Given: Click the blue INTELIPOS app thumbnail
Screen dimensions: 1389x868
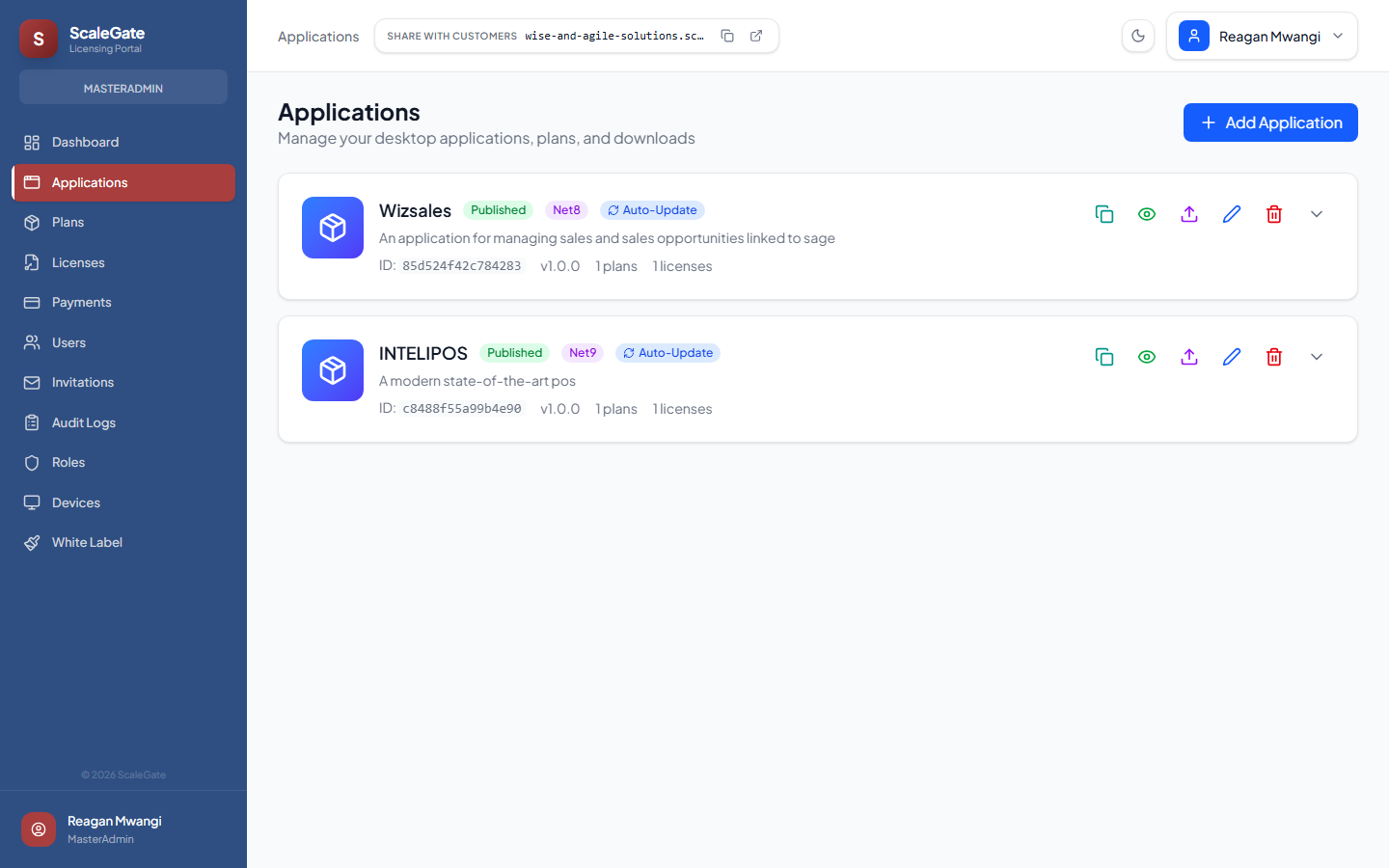Looking at the screenshot, I should coord(332,370).
